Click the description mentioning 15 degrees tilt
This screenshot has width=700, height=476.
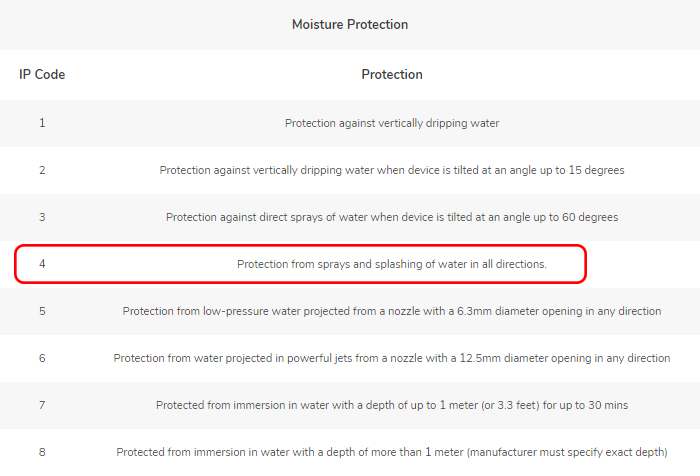(x=392, y=170)
